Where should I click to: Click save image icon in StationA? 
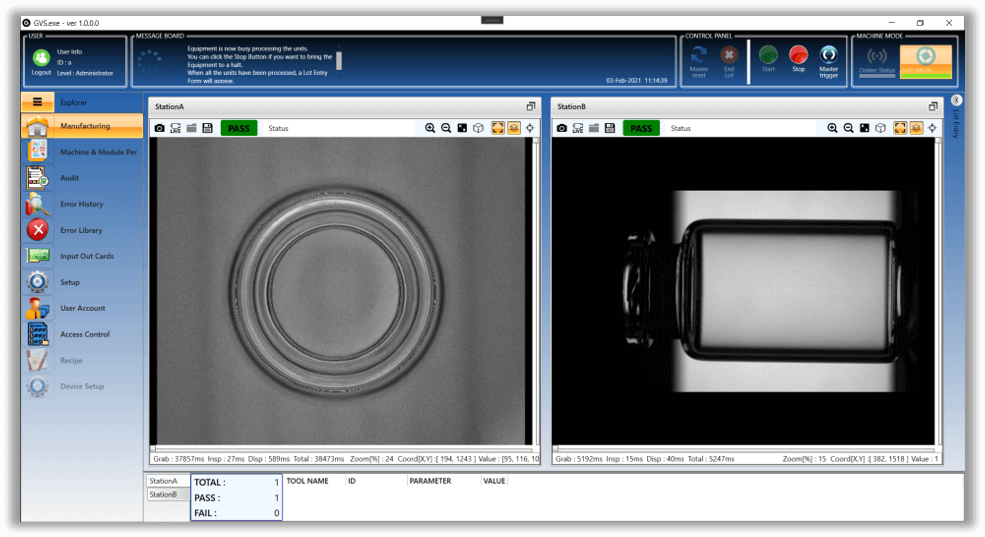pos(207,128)
